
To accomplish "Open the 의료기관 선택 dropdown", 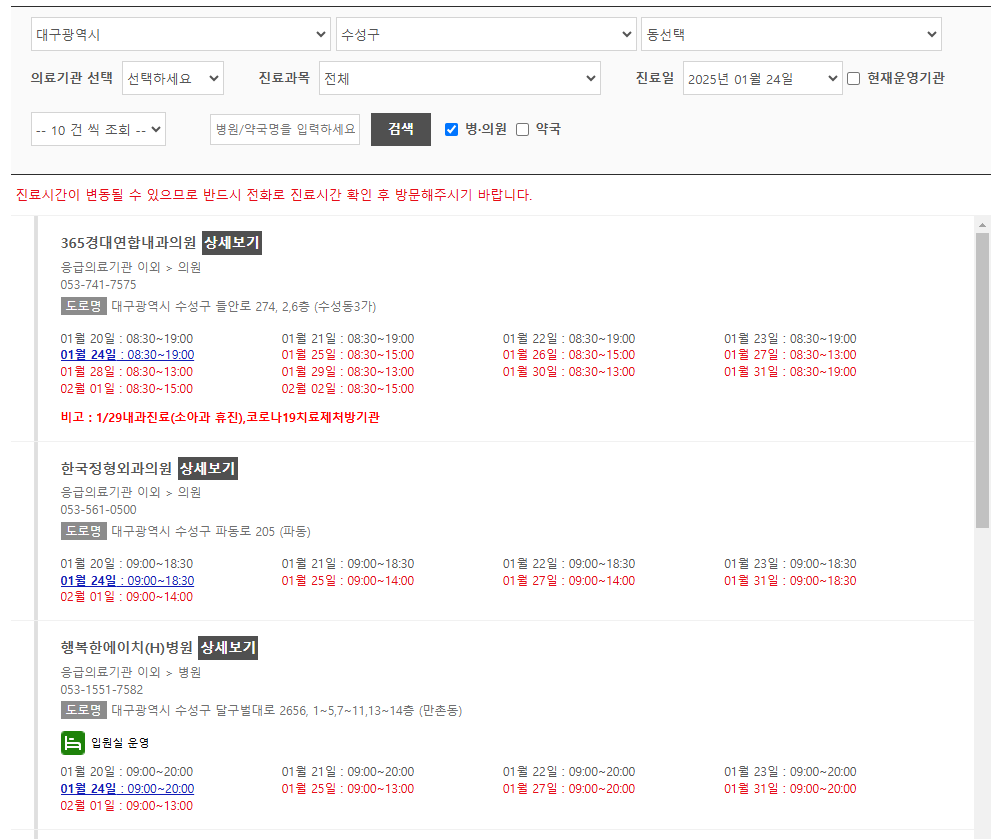I will click(173, 78).
